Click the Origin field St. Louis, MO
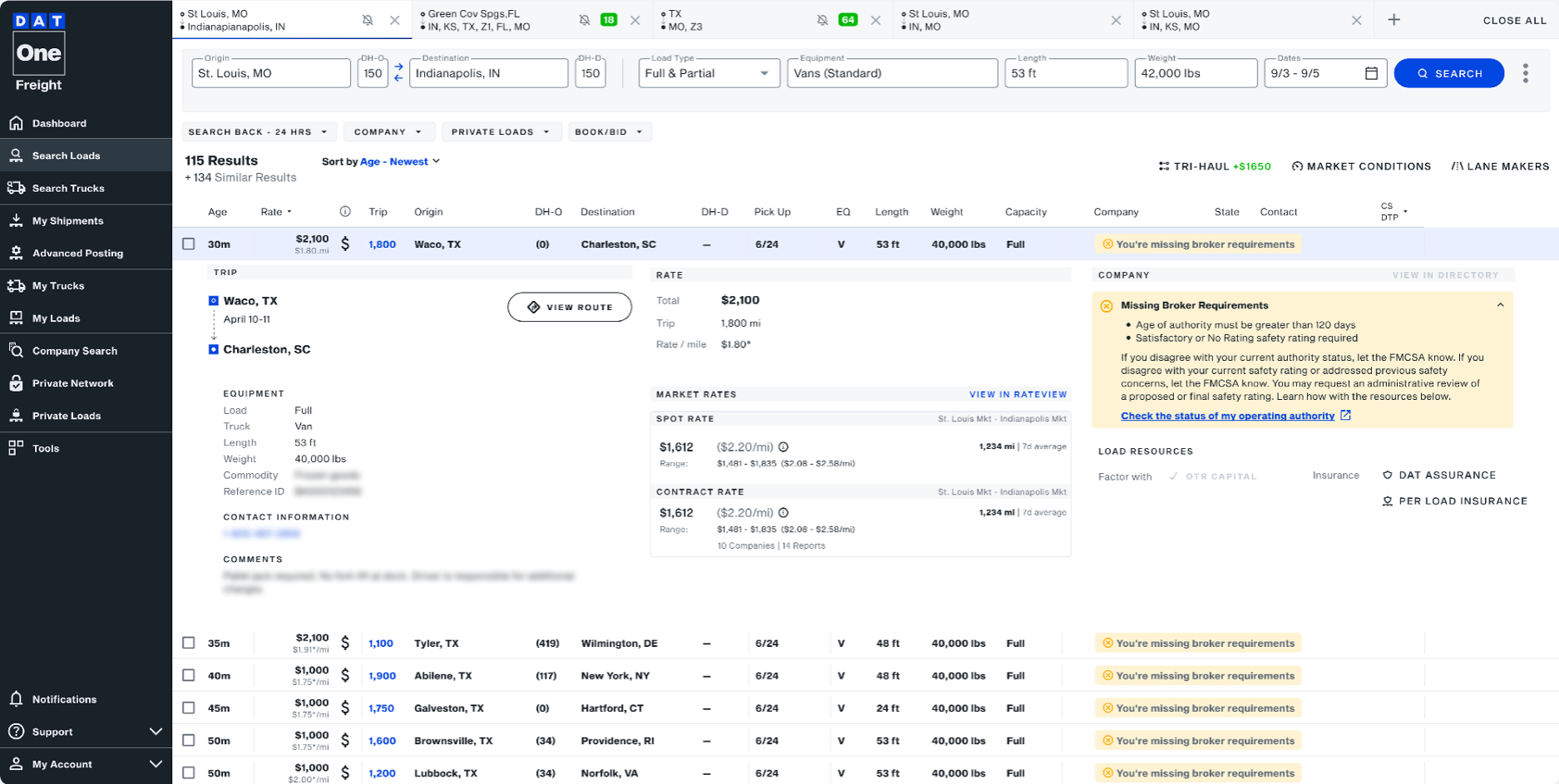The width and height of the screenshot is (1559, 784). tap(271, 73)
